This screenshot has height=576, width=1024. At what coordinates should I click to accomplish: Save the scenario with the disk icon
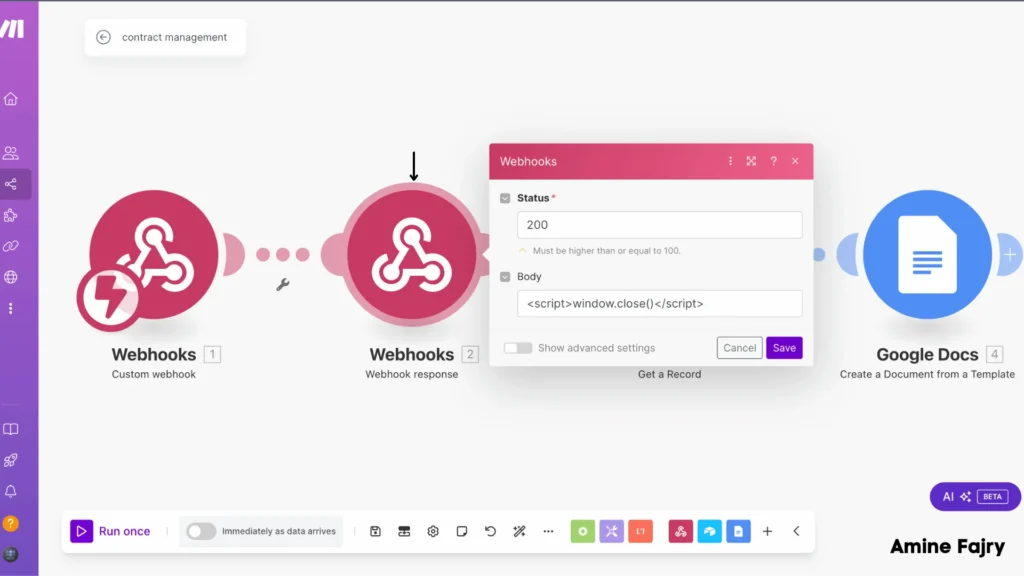pos(375,531)
